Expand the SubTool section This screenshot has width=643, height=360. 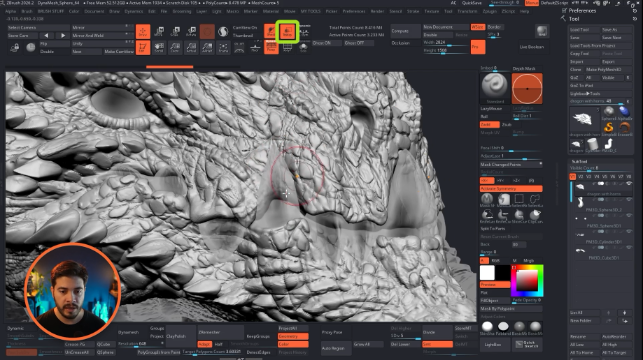(x=579, y=162)
